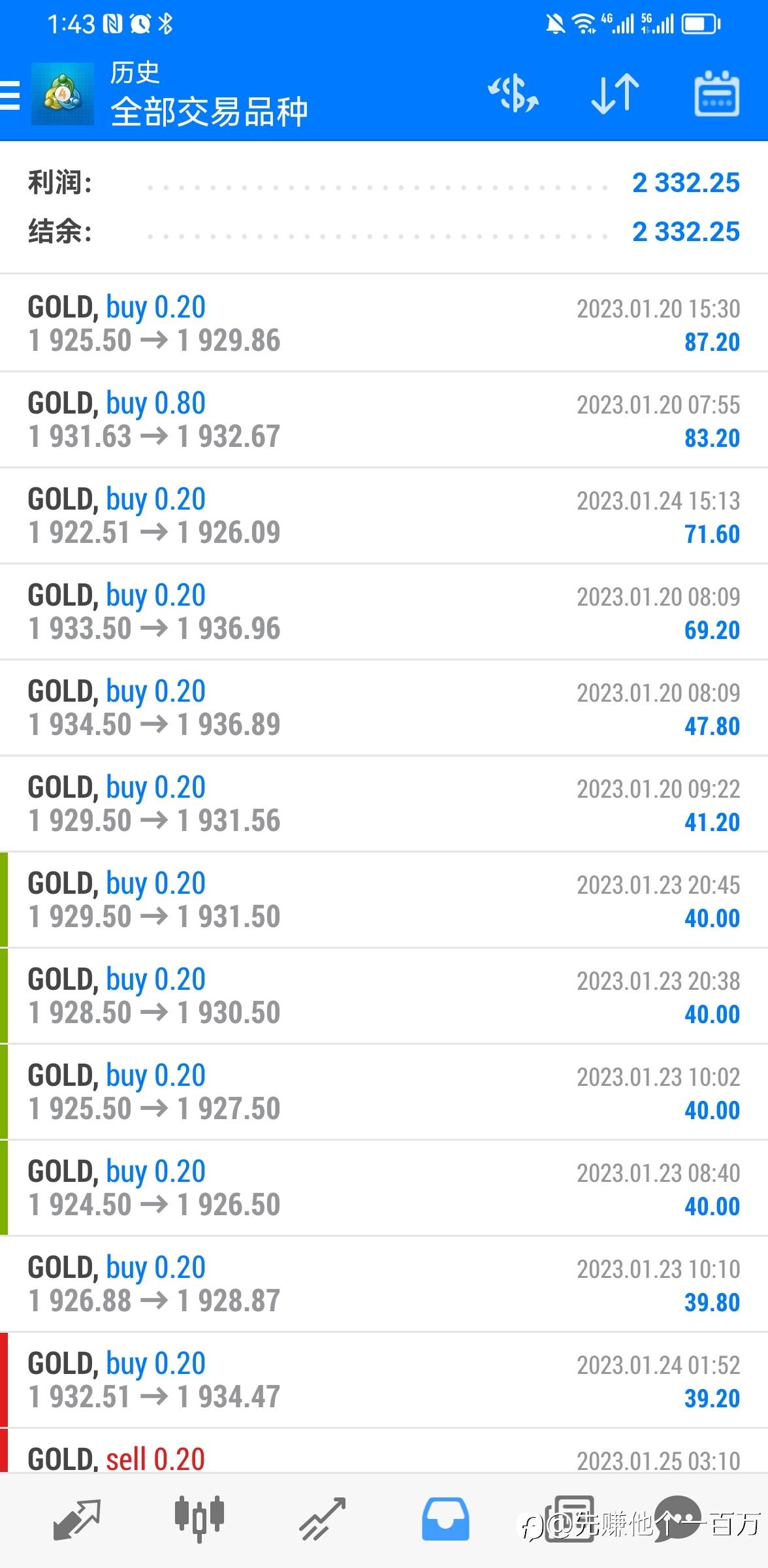The width and height of the screenshot is (768, 1568).
Task: Tap trade 1 934.50 to 1 936.89
Action: pos(384,708)
